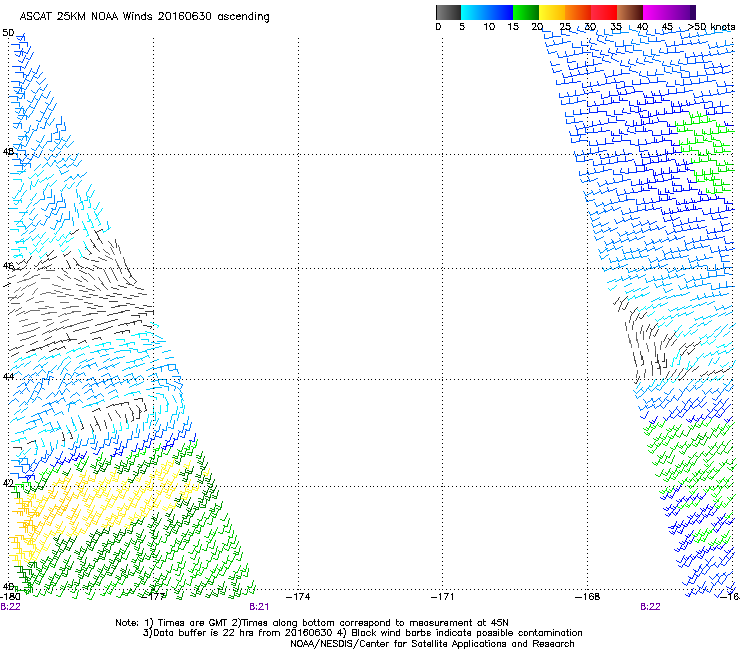Click the green 15-20 knots color segment

[x=526, y=12]
